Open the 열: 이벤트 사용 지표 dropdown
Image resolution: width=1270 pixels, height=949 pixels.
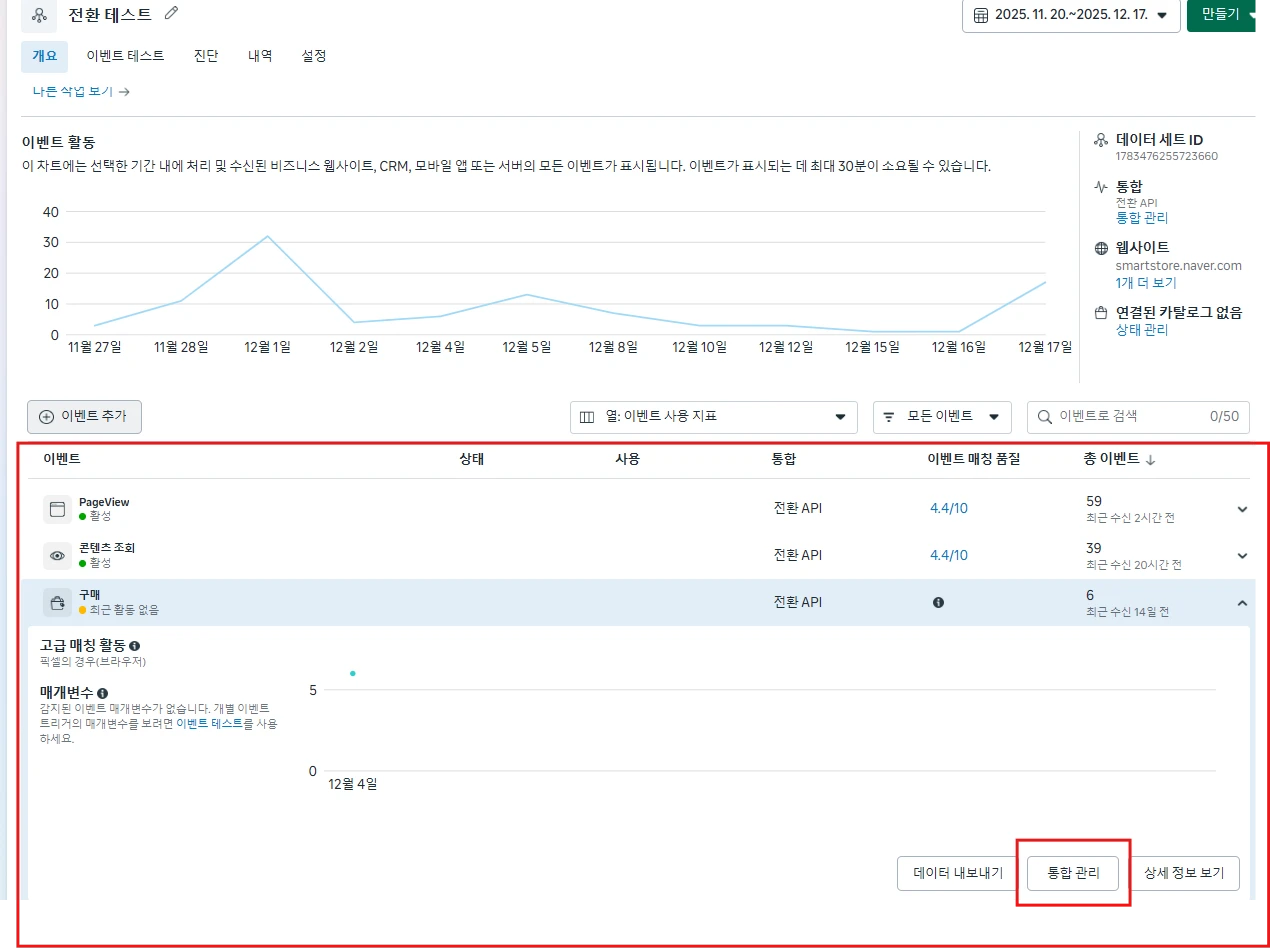click(x=713, y=417)
